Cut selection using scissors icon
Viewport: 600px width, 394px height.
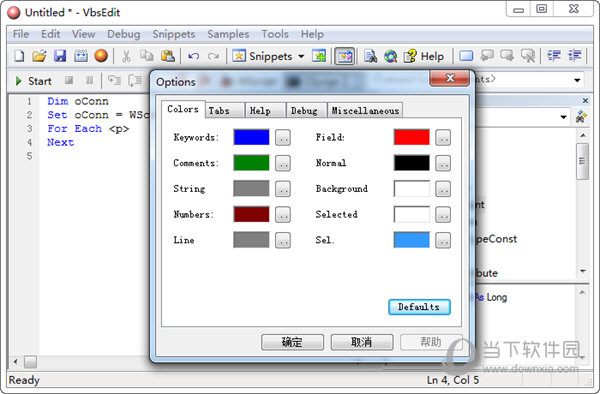[x=126, y=56]
